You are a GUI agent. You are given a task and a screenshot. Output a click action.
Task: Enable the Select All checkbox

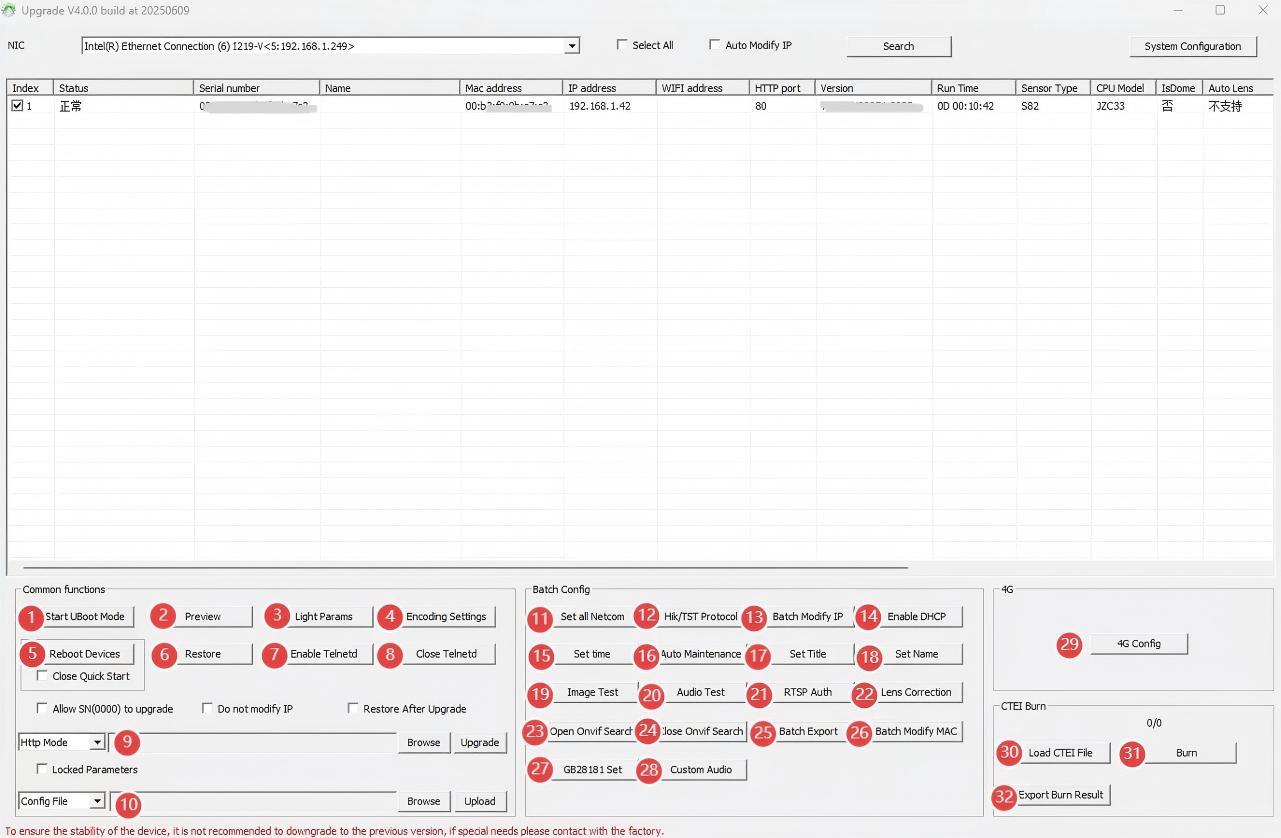(x=622, y=45)
